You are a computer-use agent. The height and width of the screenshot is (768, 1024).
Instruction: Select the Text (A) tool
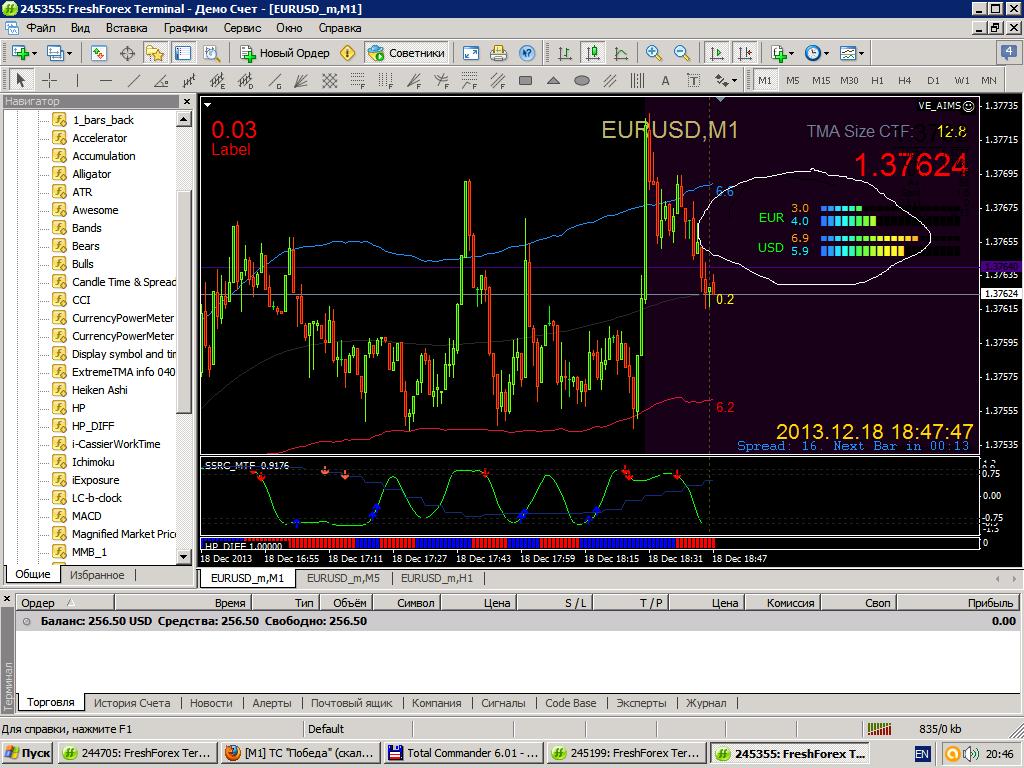point(665,80)
